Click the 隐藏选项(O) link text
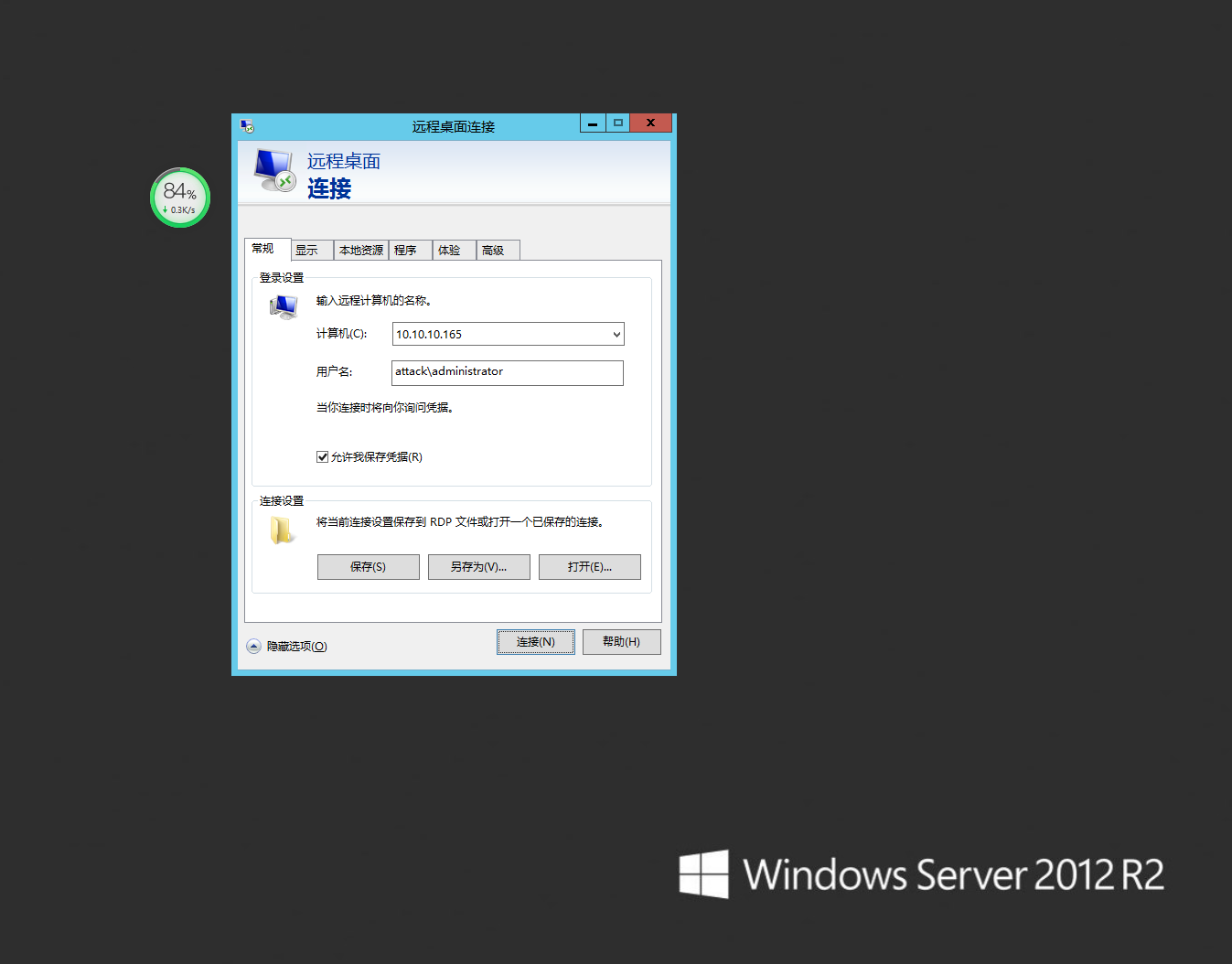This screenshot has width=1232, height=964. click(297, 647)
